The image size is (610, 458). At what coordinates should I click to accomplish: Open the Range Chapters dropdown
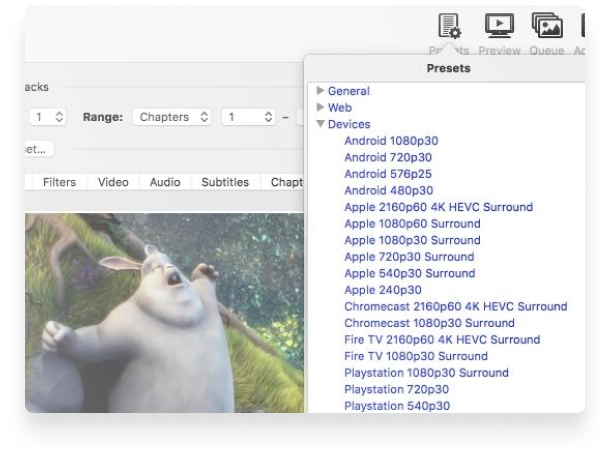click(x=173, y=117)
